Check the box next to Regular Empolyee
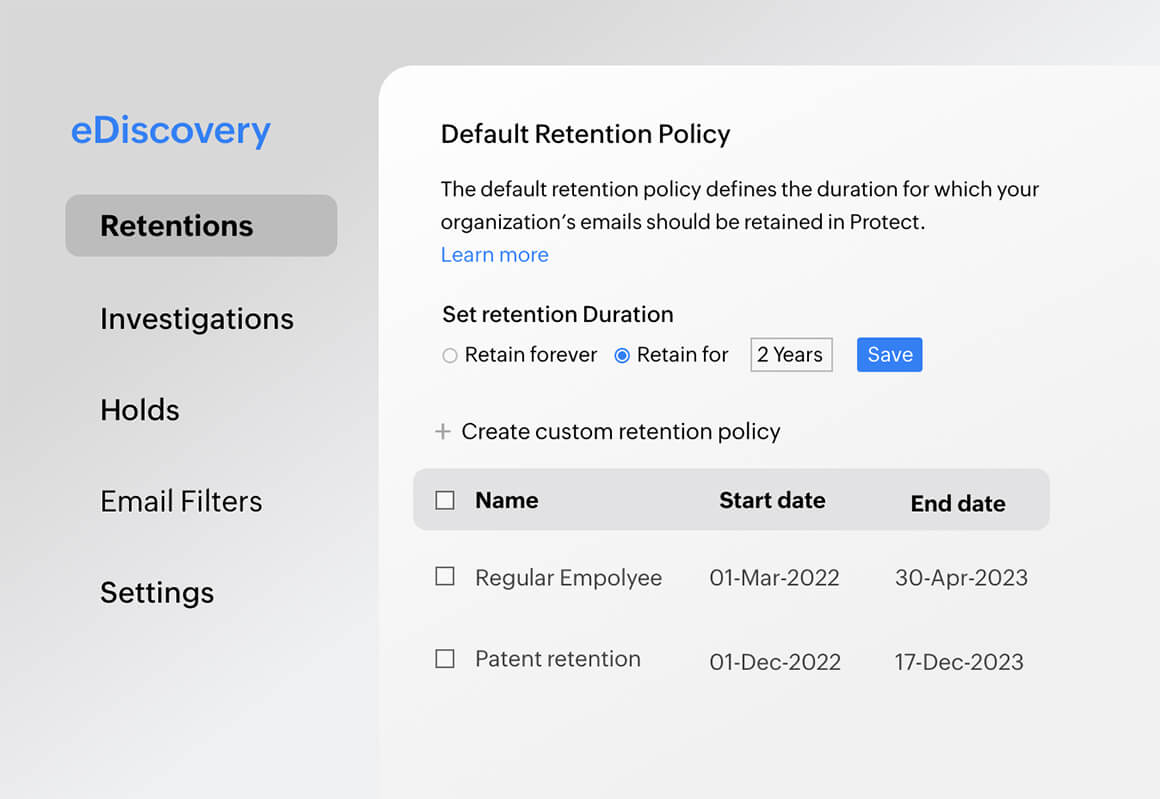 coord(444,576)
